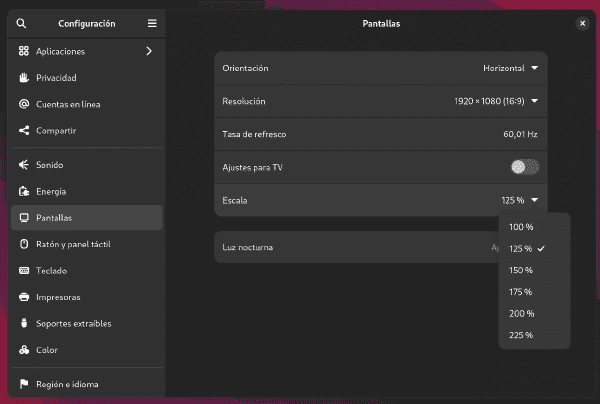The image size is (600, 404).
Task: Click the checkmark beside 125 % option
Action: 541,249
